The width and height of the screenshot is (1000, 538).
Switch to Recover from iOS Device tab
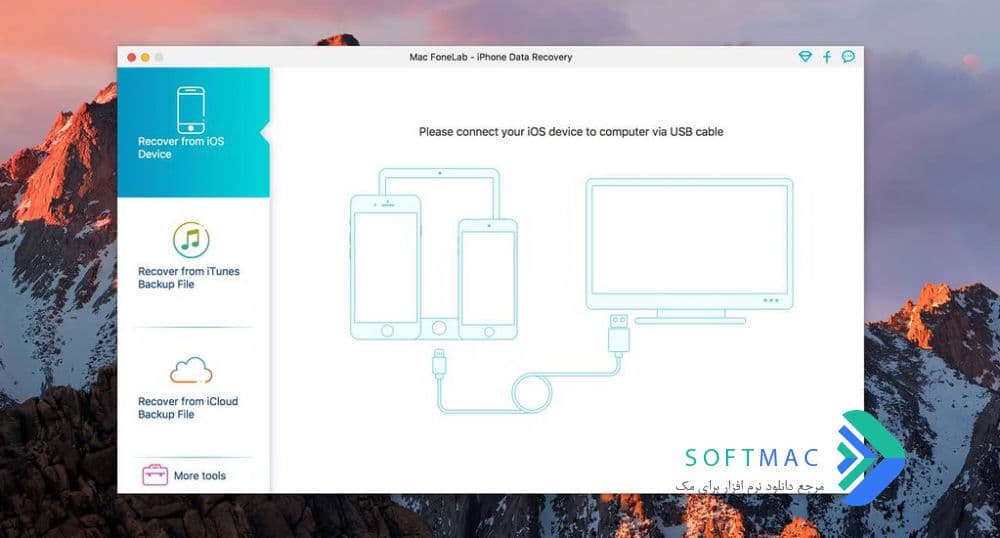pyautogui.click(x=193, y=132)
